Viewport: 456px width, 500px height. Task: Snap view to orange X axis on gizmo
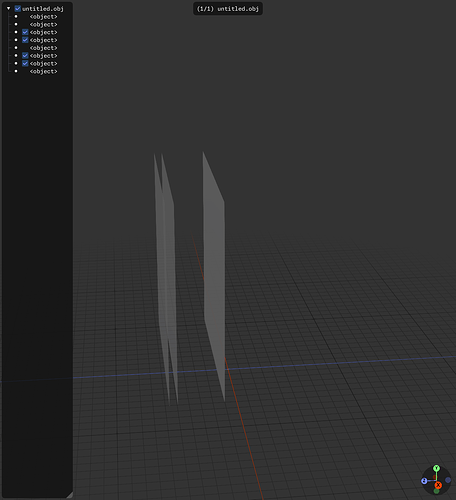[438, 485]
